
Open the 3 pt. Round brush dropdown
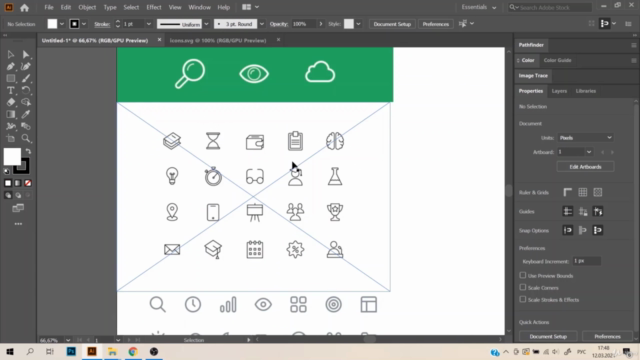[x=262, y=24]
